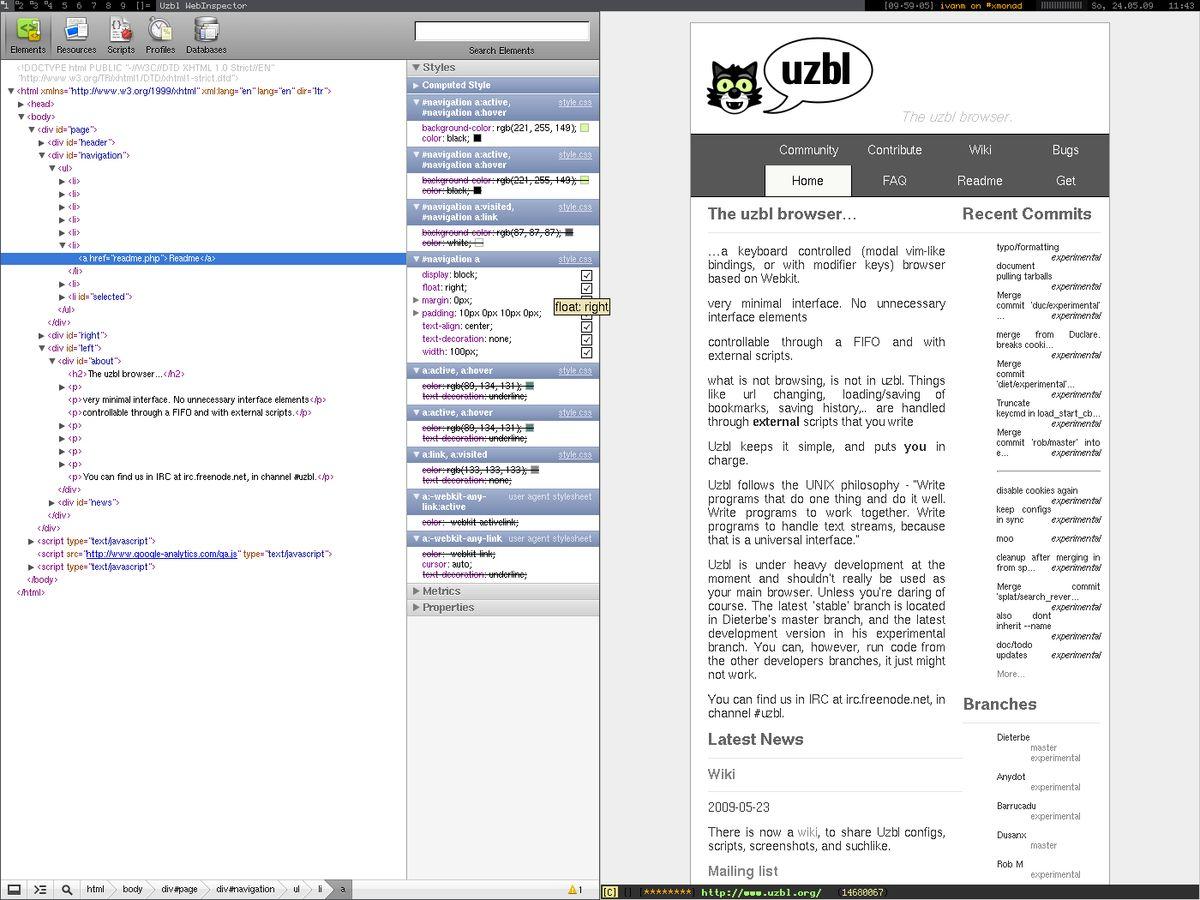Click the magnifier node-search icon in the status bar
The width and height of the screenshot is (1200, 900).
pos(66,889)
